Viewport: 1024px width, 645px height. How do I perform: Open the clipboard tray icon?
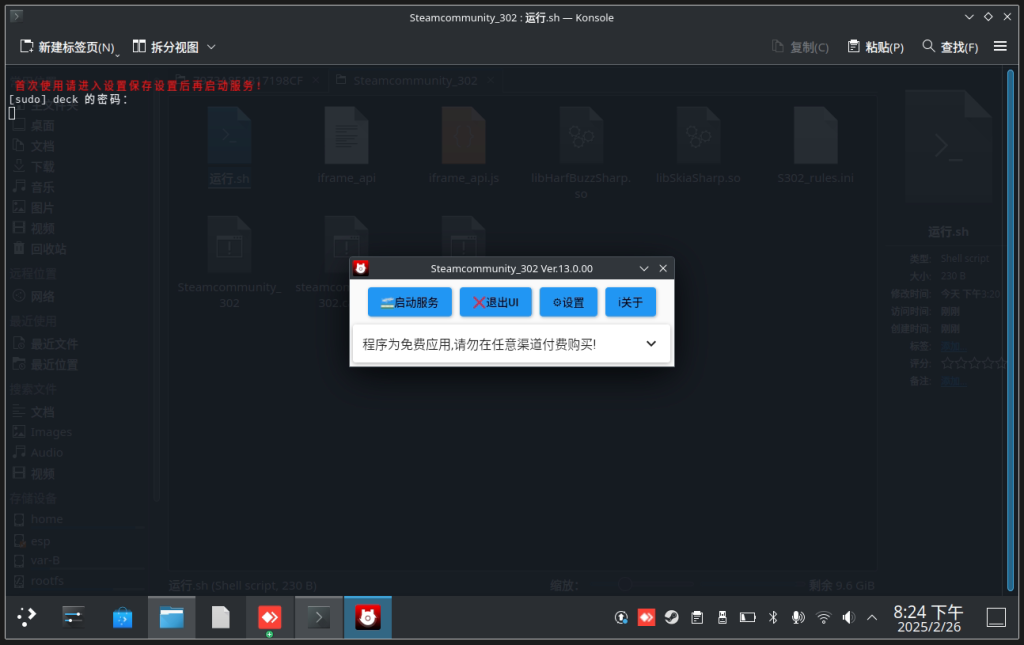tap(697, 617)
